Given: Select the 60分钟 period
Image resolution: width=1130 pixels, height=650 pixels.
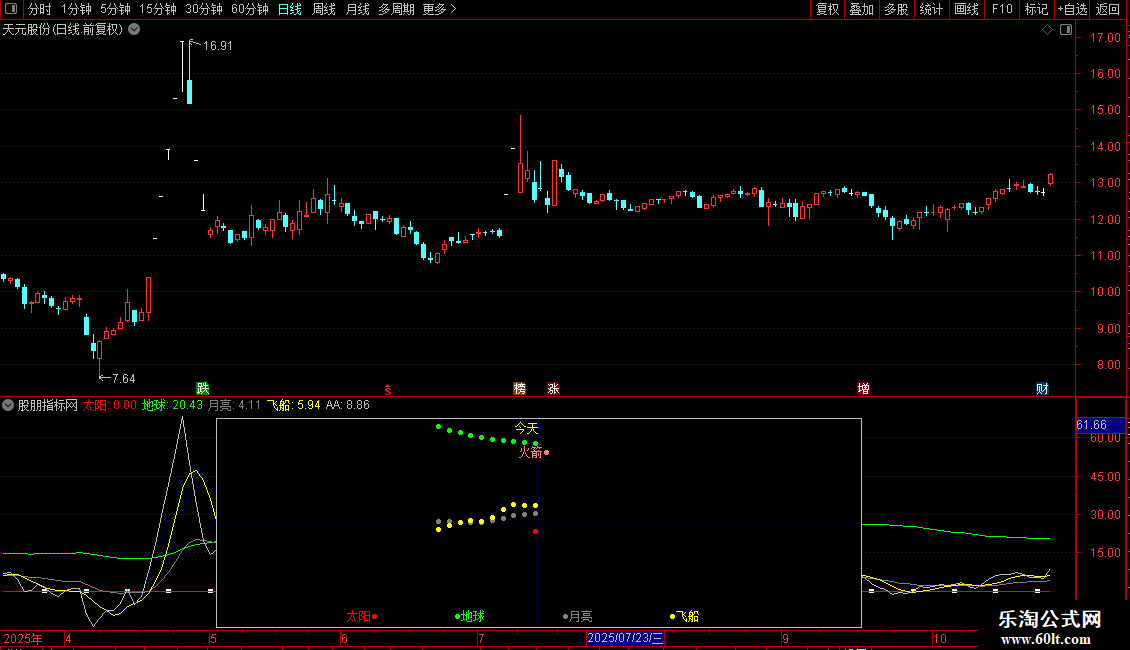Looking at the screenshot, I should (x=250, y=9).
